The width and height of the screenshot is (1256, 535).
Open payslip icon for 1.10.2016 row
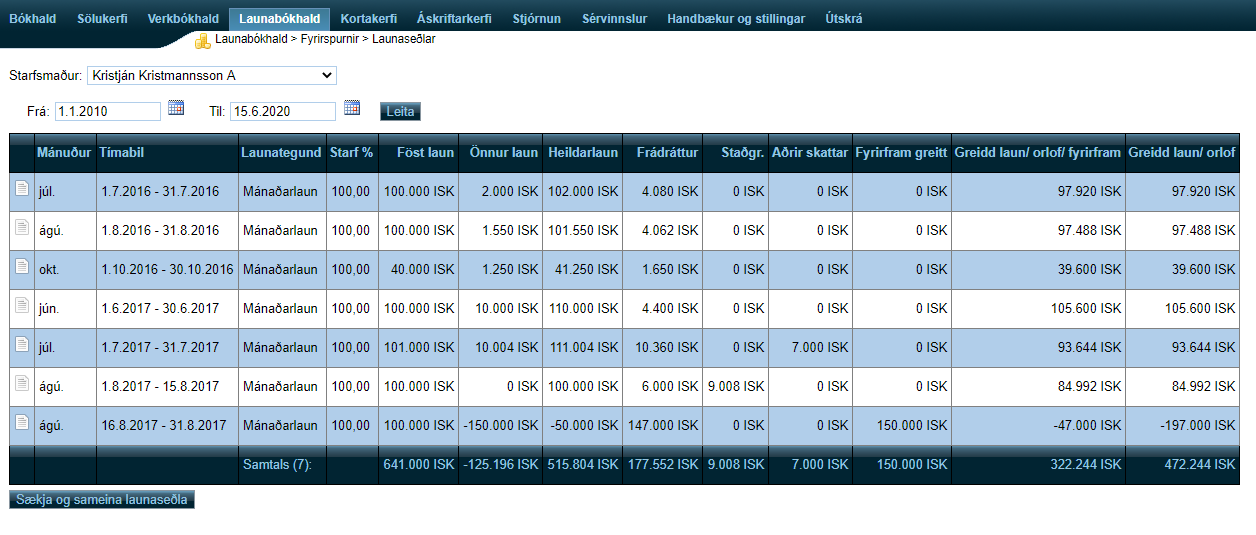(x=21, y=267)
